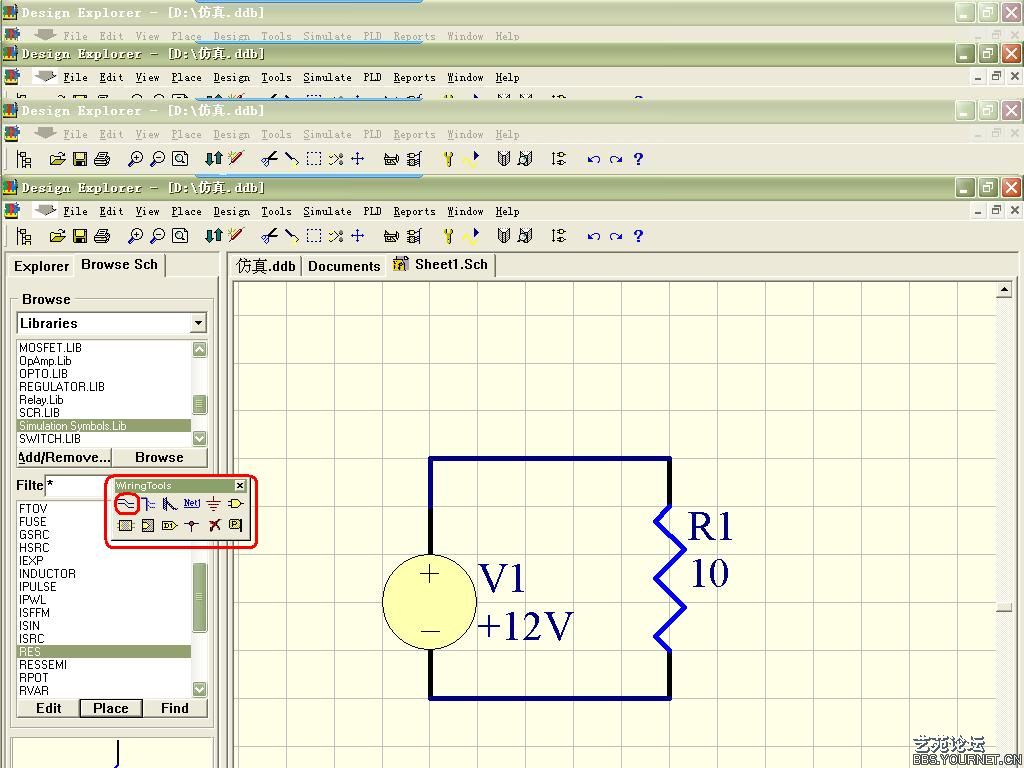This screenshot has height=768, width=1024.
Task: Click Fit Document icon in front window toolbar
Action: click(180, 235)
